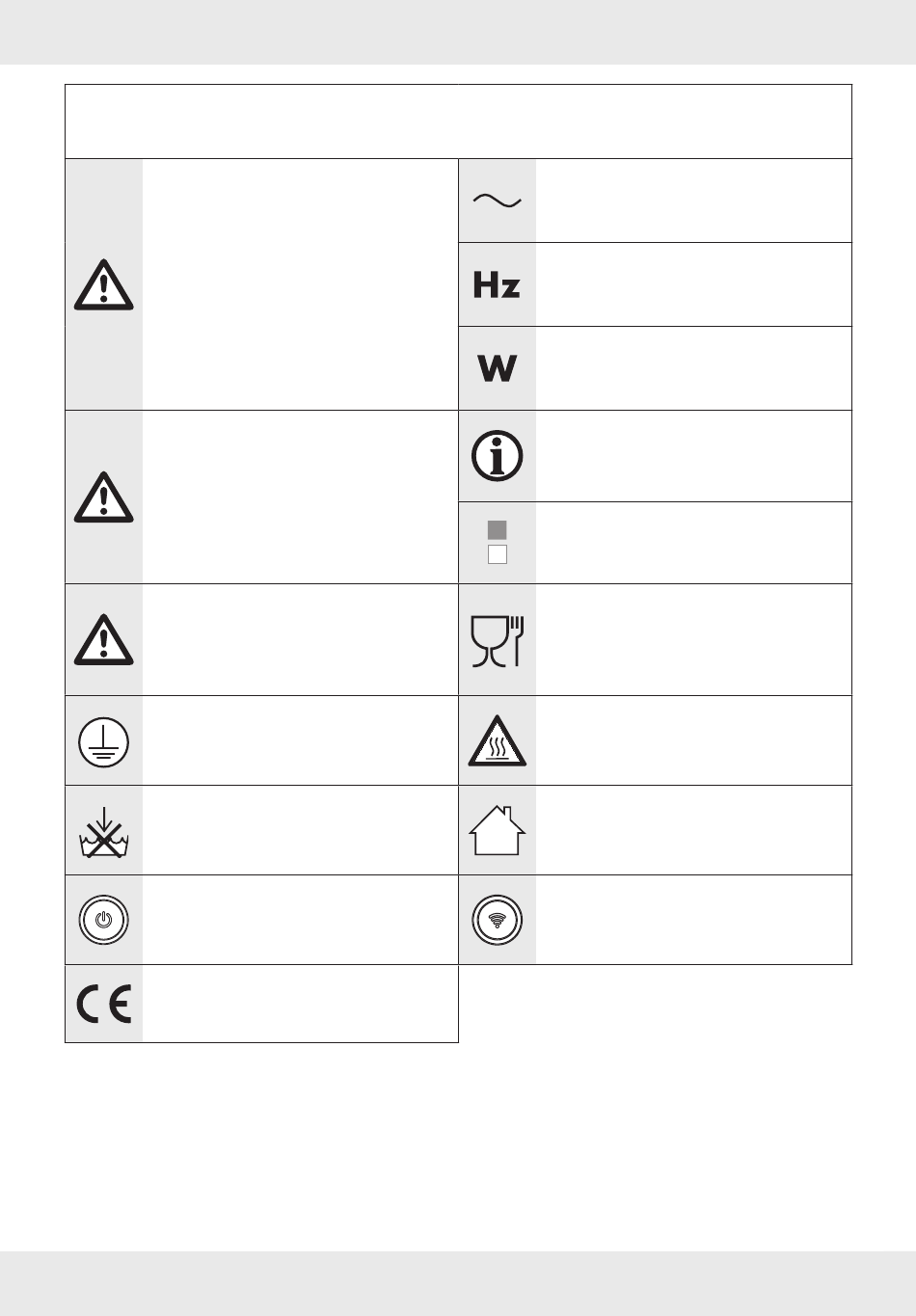Click the food-safe glass and fork symbol

pyautogui.click(x=497, y=640)
